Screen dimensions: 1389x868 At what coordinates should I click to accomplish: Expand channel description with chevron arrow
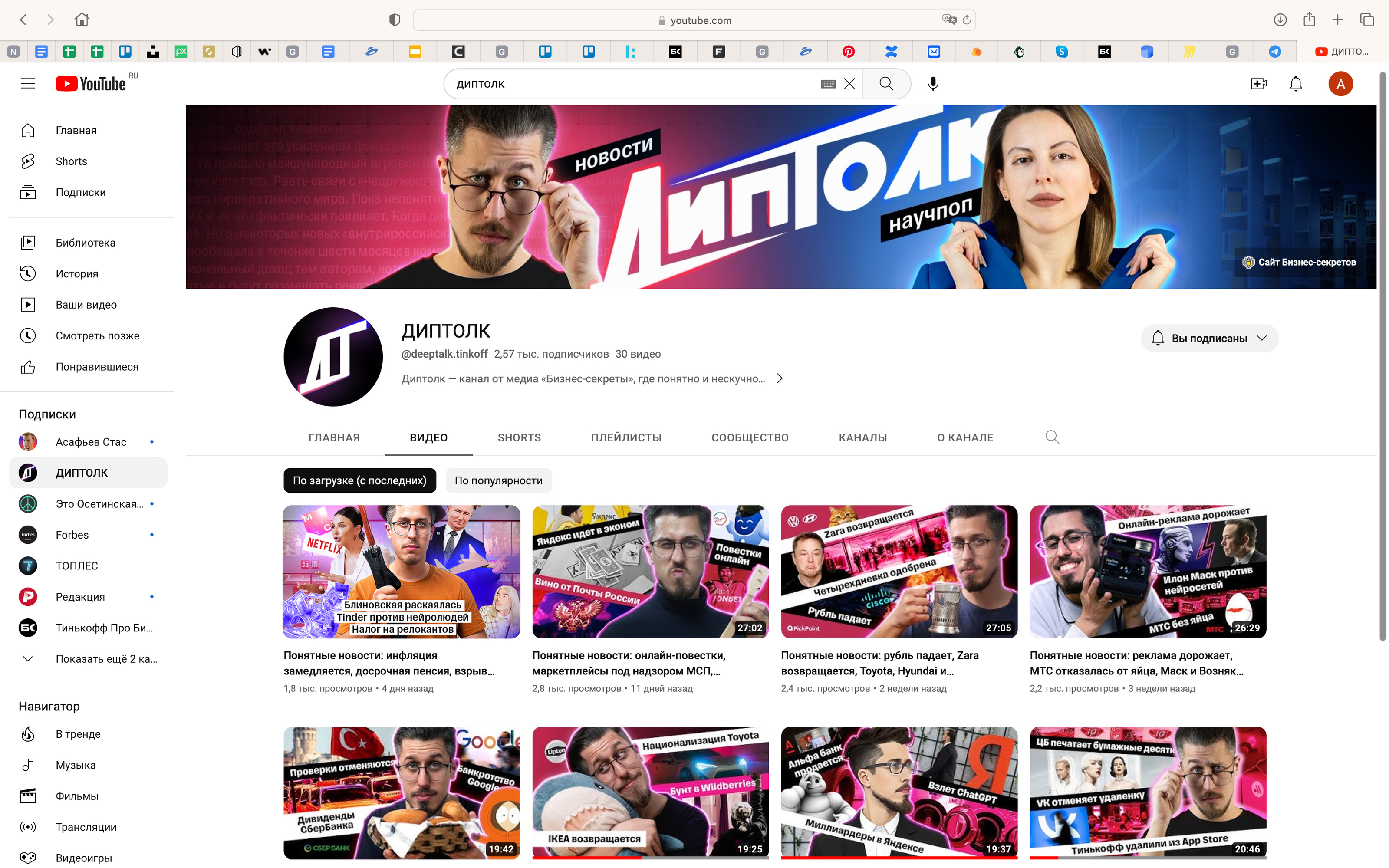[x=780, y=378]
